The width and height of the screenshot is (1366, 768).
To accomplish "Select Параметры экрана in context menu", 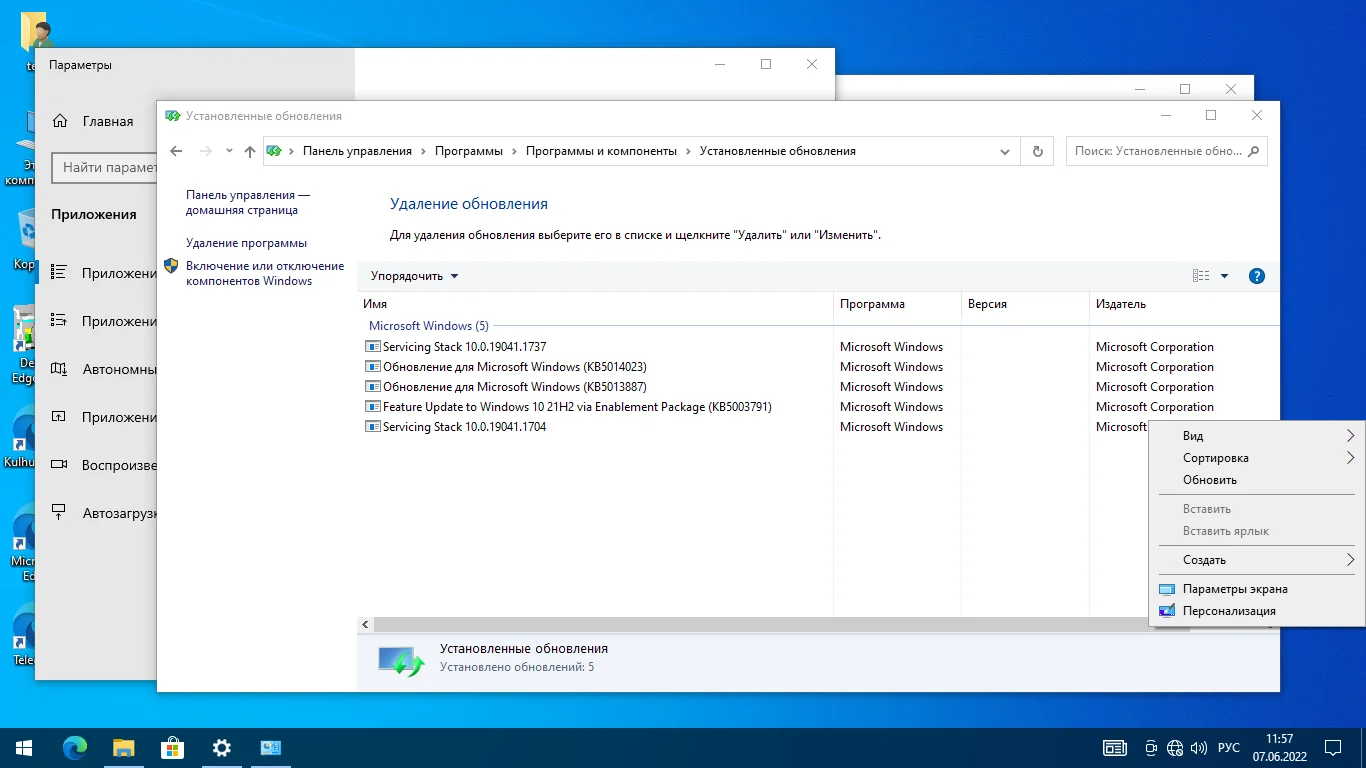I will (1235, 589).
